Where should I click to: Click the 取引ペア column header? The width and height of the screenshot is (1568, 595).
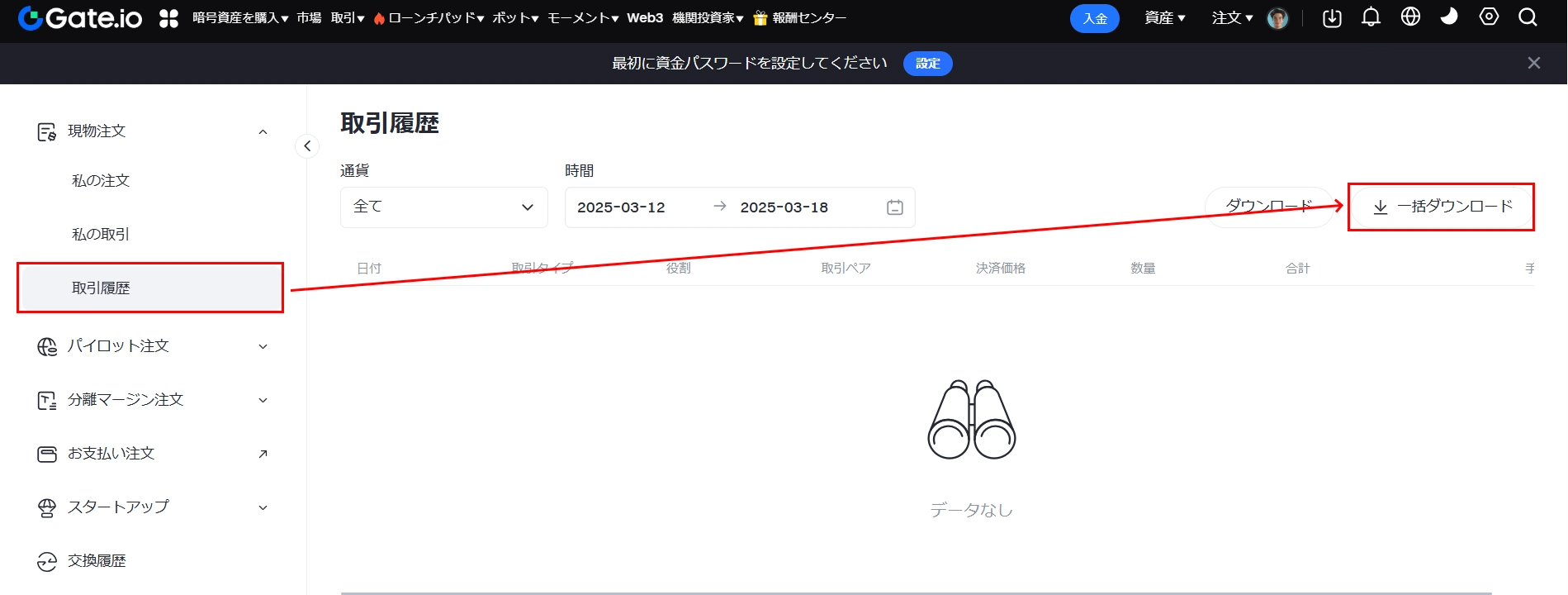pos(846,269)
